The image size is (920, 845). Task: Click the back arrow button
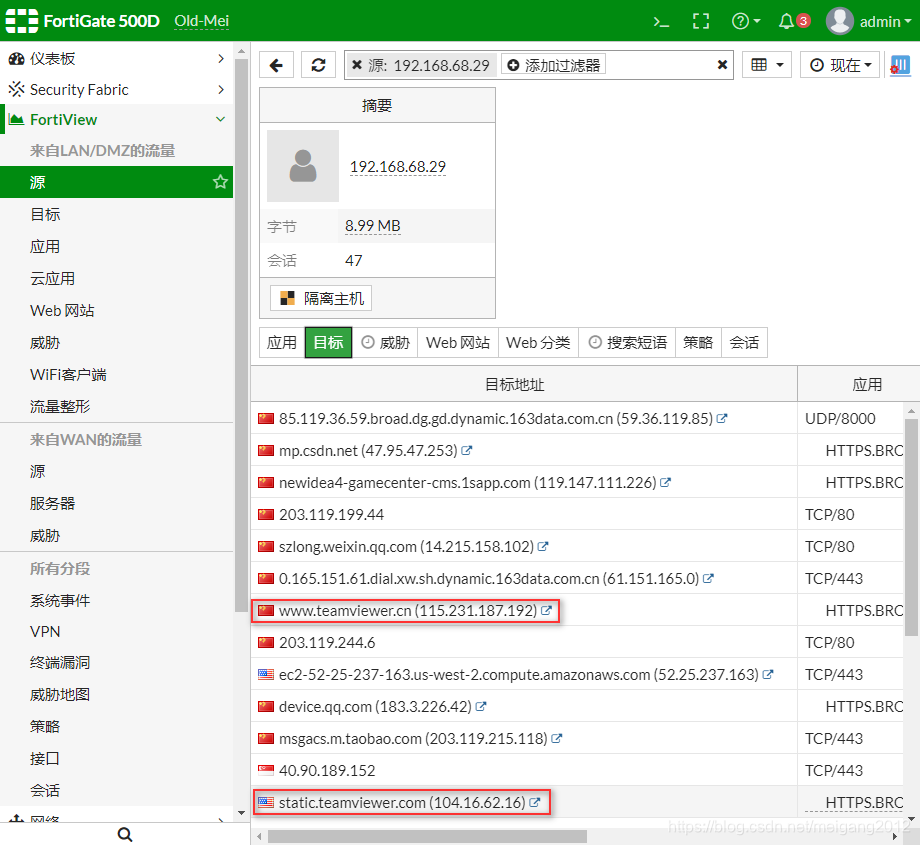pyautogui.click(x=276, y=65)
